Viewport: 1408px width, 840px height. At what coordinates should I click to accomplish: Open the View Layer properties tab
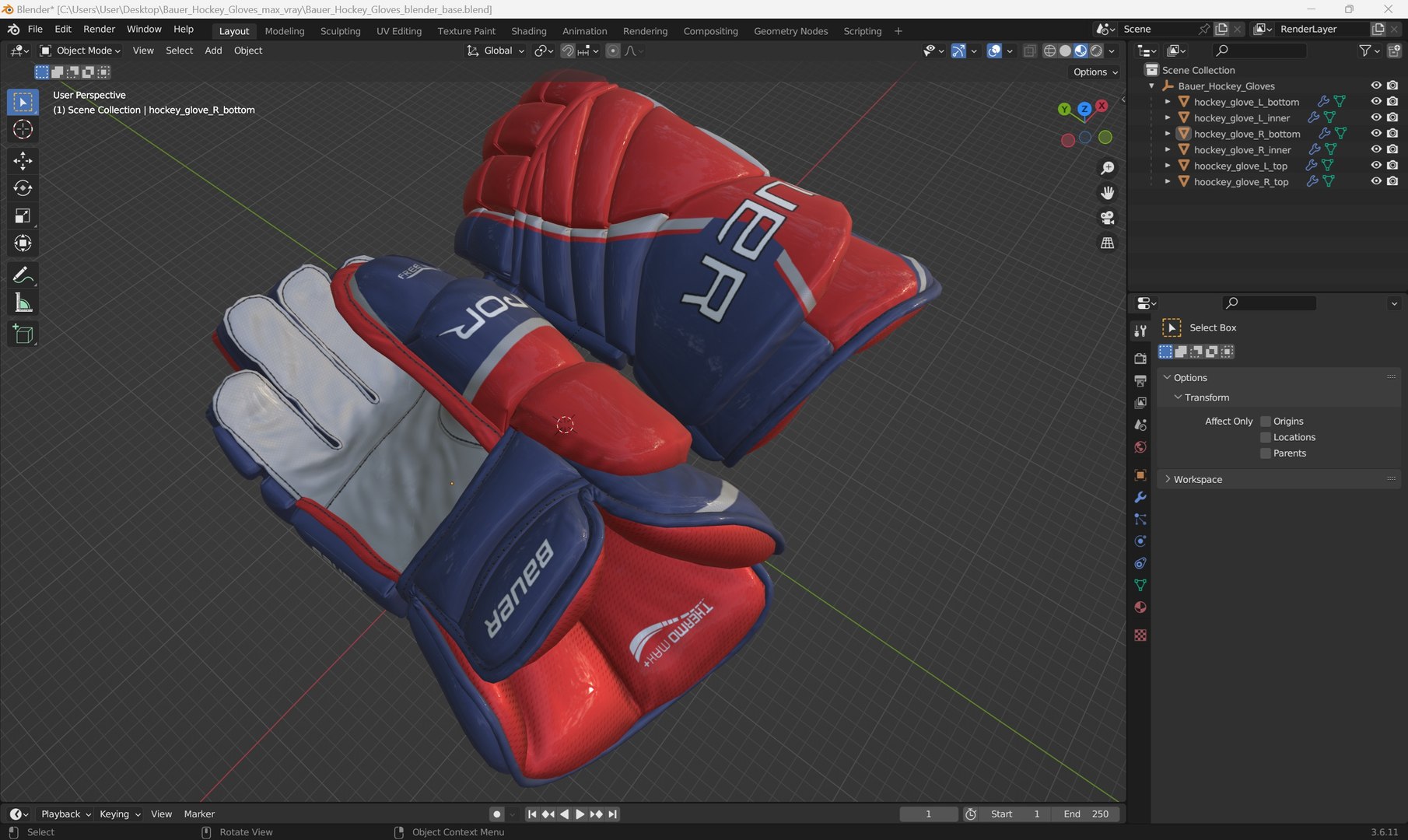pyautogui.click(x=1140, y=403)
